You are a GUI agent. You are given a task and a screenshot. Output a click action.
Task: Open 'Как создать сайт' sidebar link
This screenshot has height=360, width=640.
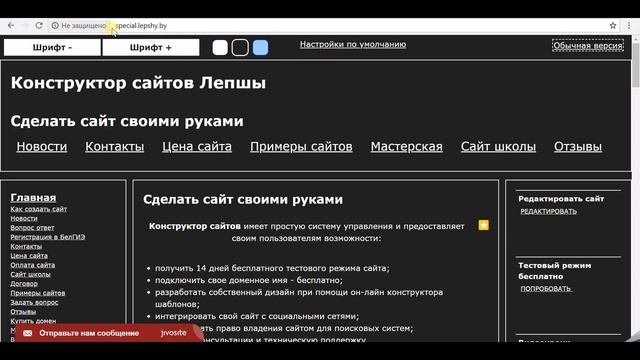[39, 209]
